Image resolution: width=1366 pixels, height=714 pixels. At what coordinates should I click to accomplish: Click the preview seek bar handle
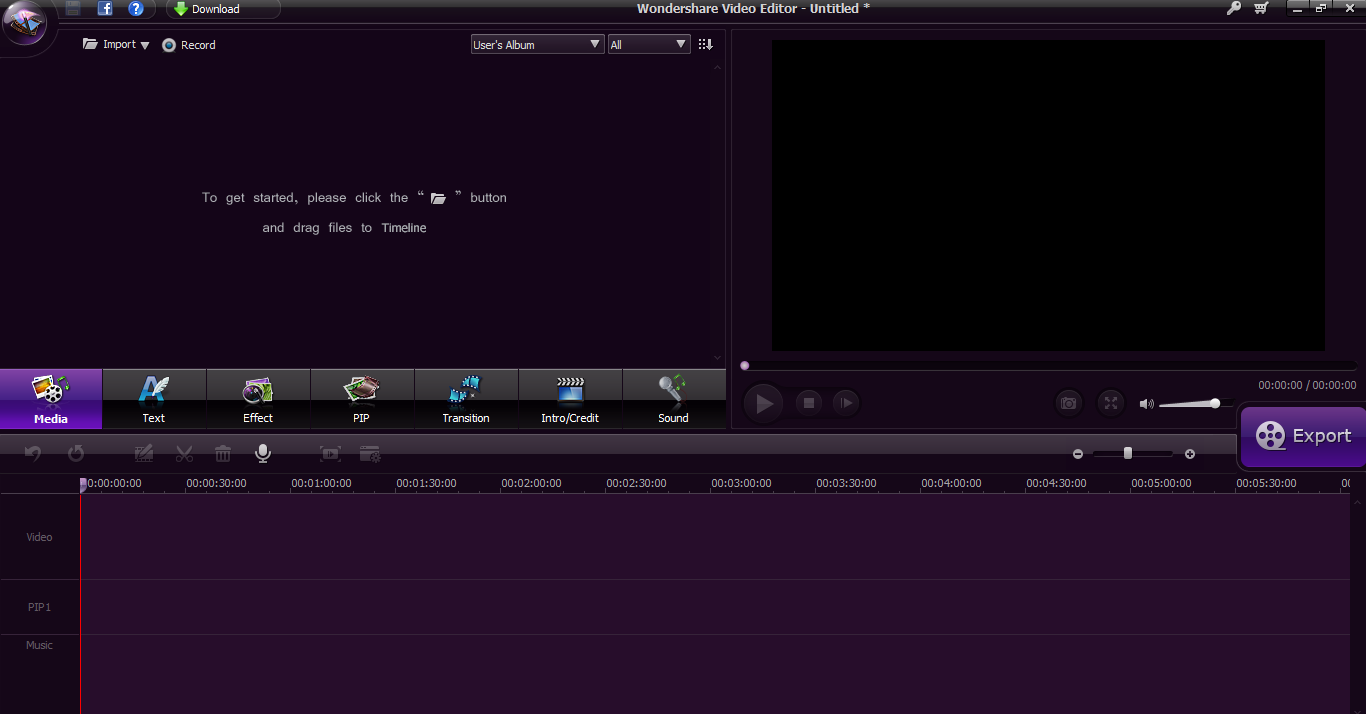(744, 366)
